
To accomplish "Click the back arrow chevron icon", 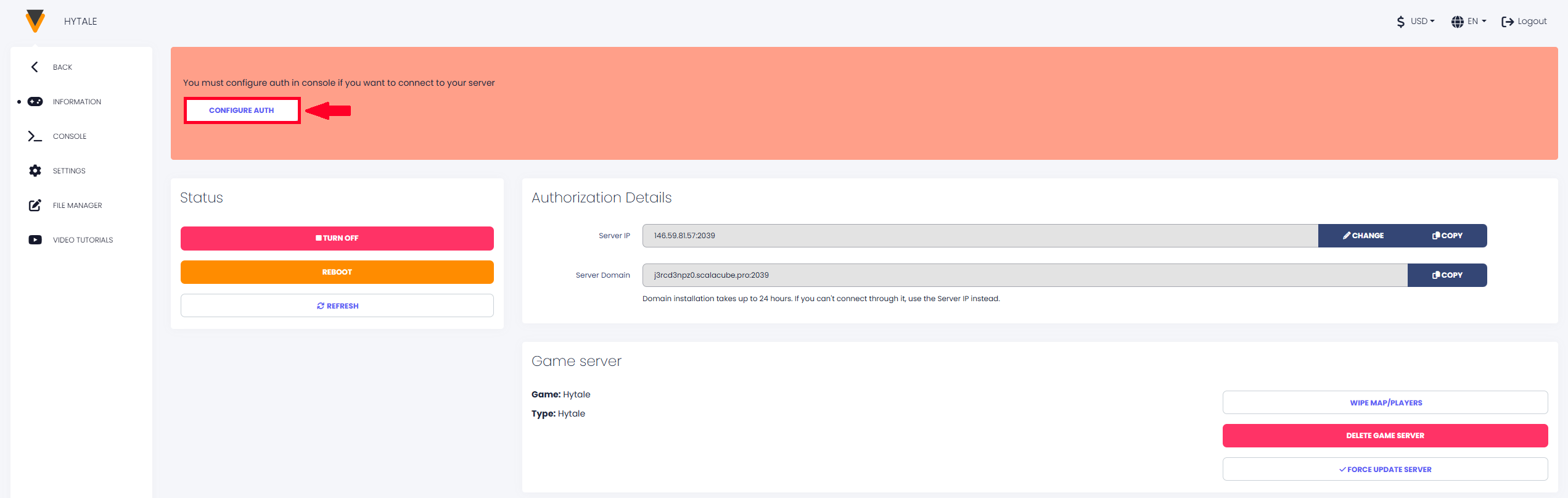I will tap(35, 67).
